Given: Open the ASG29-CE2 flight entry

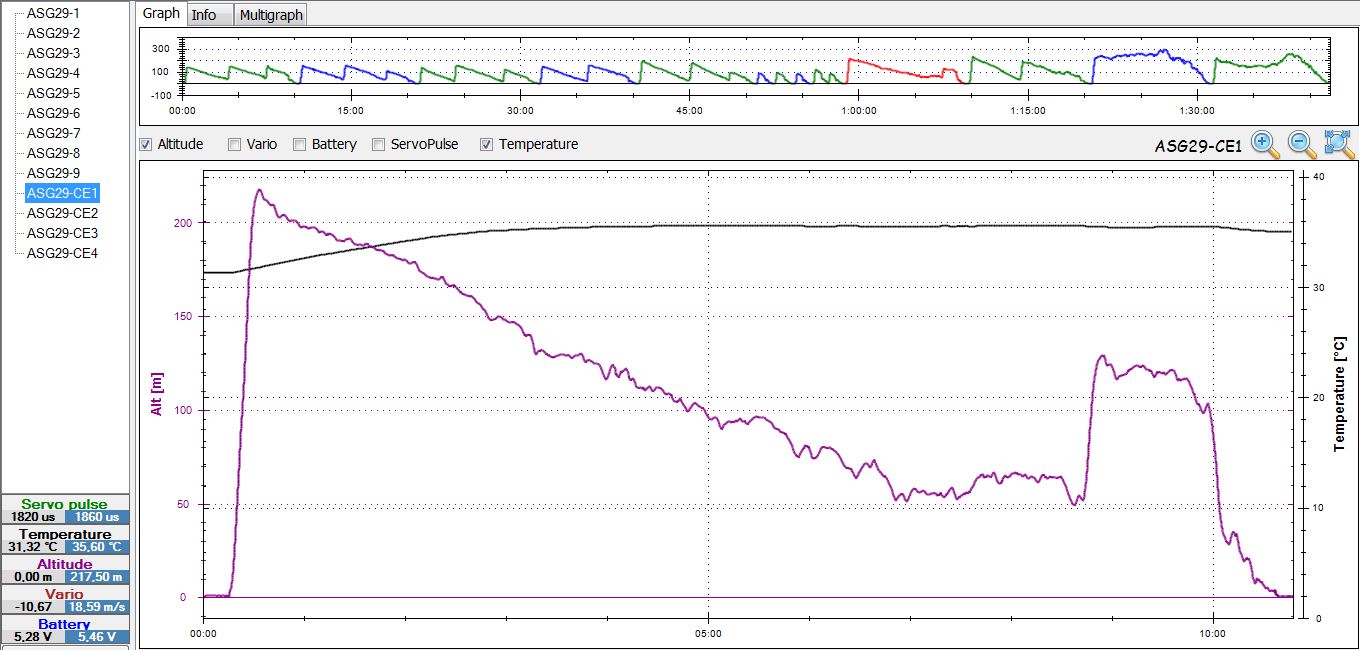Looking at the screenshot, I should click(x=62, y=213).
